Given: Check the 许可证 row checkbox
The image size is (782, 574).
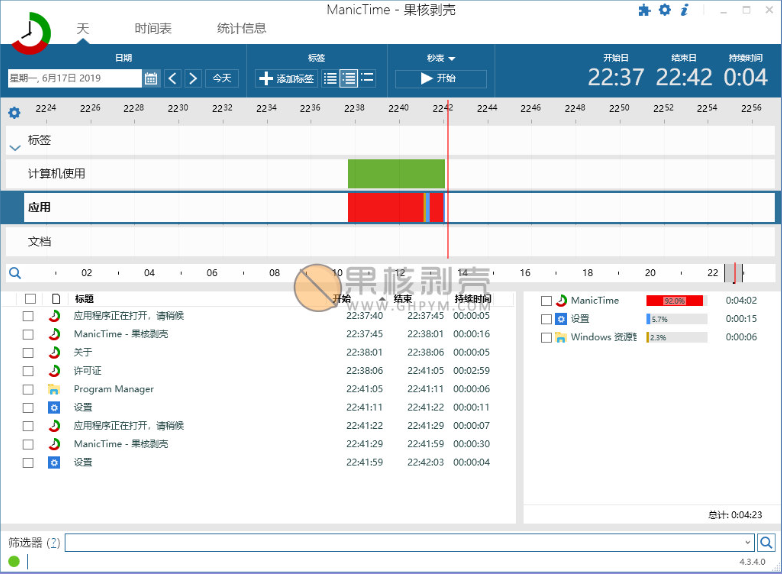Looking at the screenshot, I should coord(28,371).
